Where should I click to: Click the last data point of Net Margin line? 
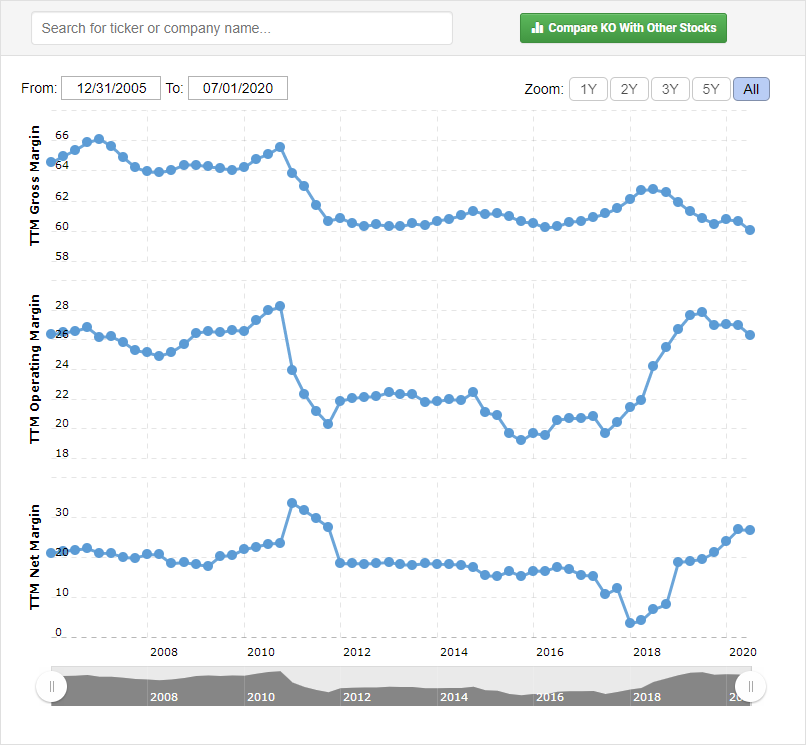[750, 530]
